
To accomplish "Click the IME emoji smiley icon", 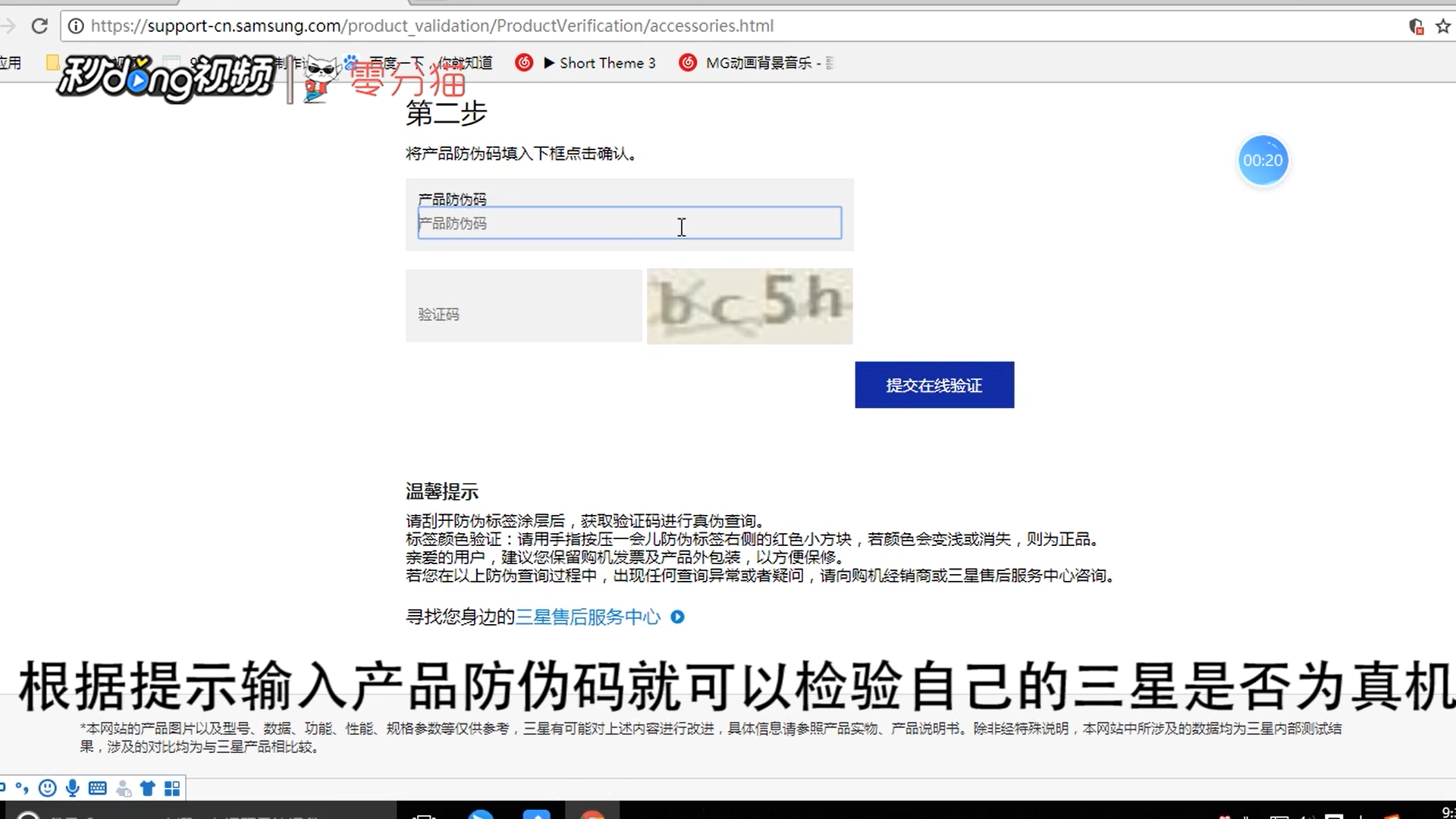I will click(47, 789).
